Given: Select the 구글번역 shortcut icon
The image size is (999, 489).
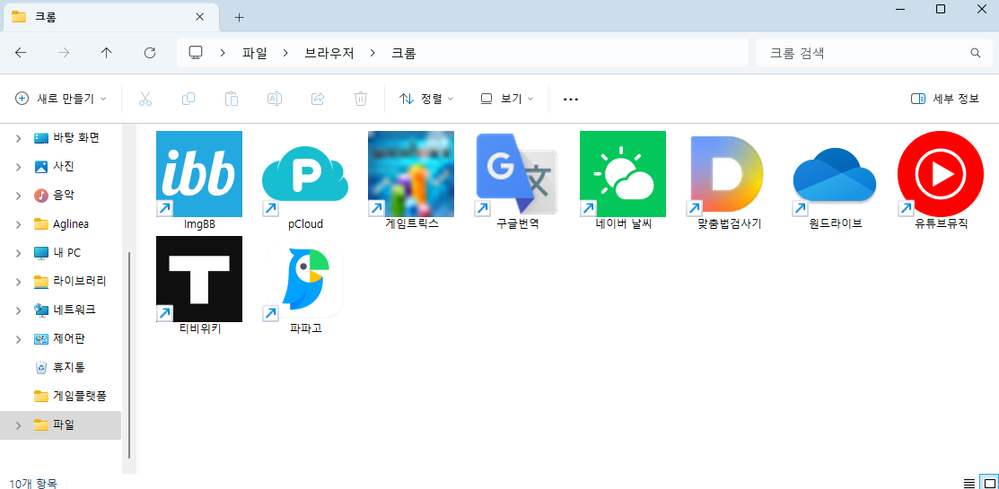Looking at the screenshot, I should pyautogui.click(x=516, y=174).
